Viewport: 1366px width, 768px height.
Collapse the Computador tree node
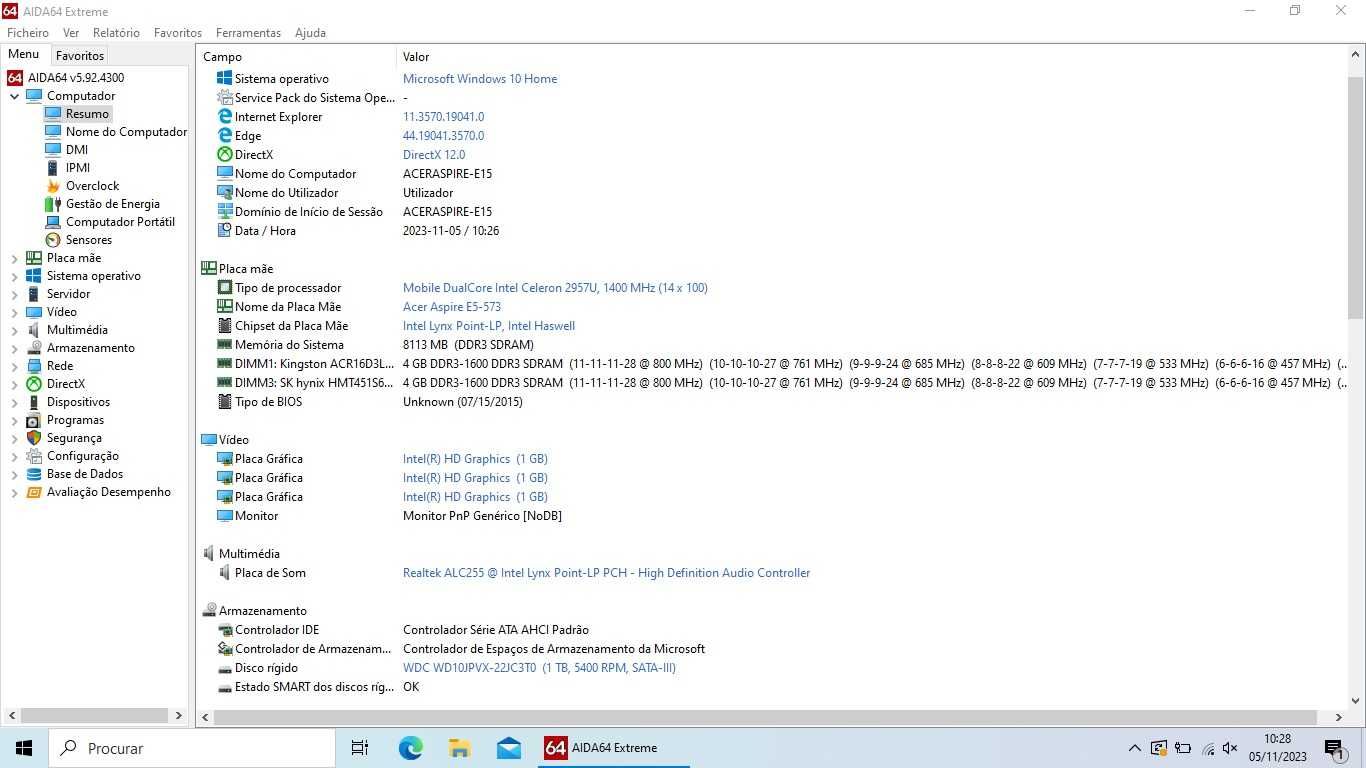15,96
